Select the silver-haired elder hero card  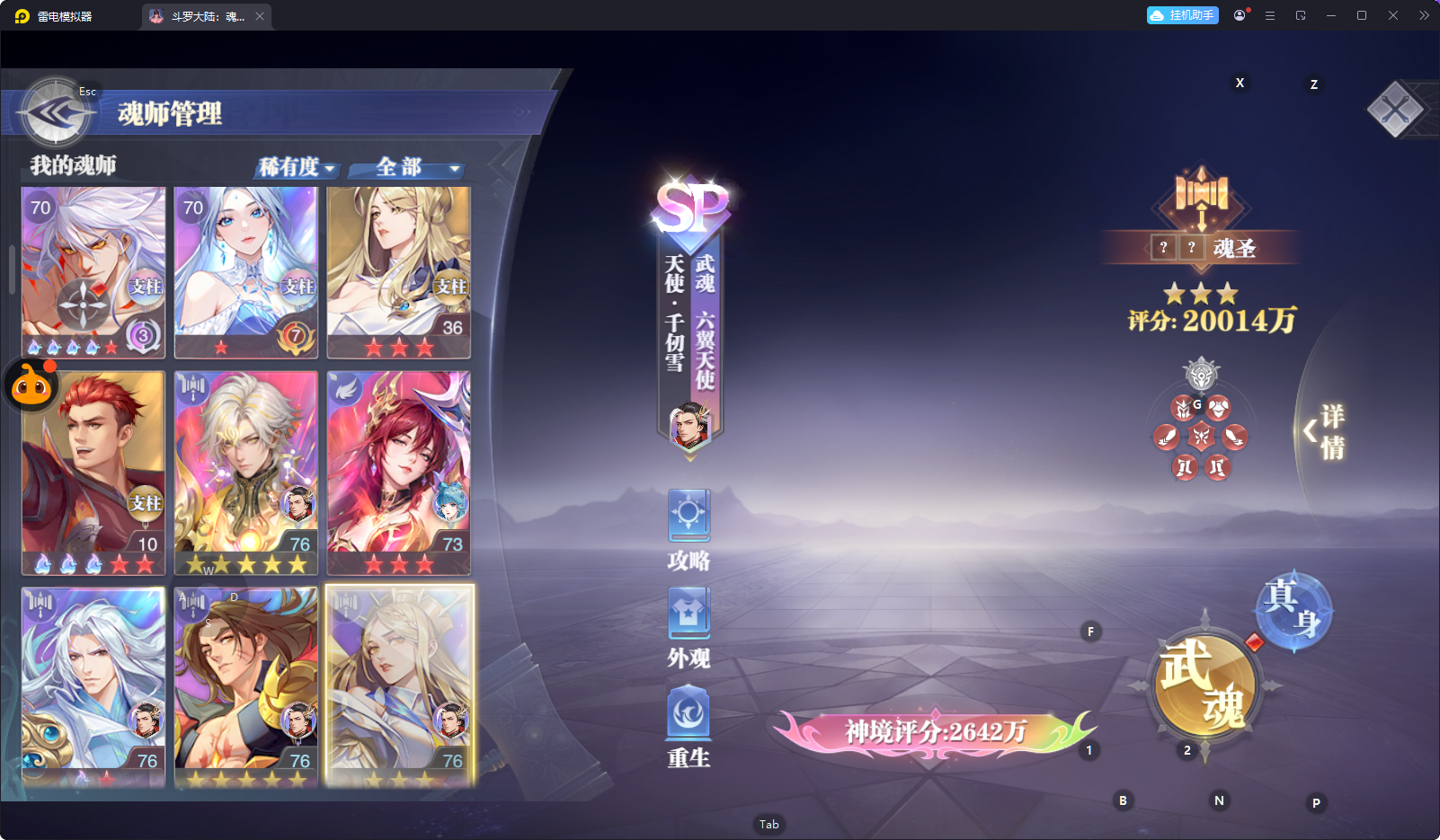click(93, 687)
